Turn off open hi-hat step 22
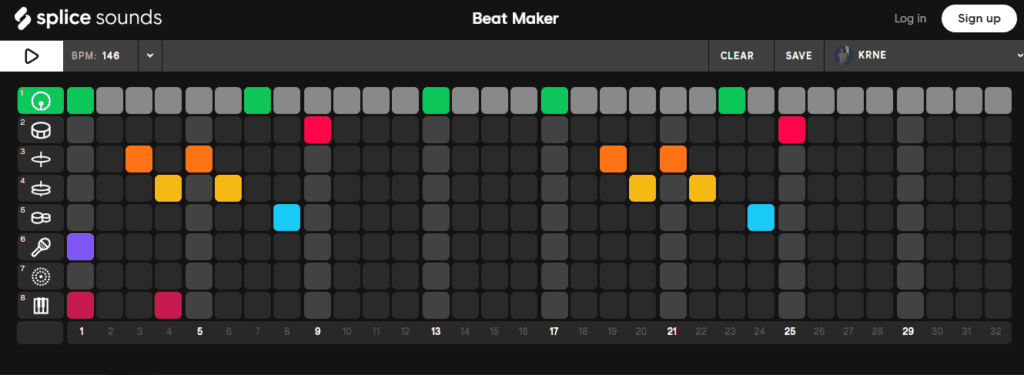The width and height of the screenshot is (1024, 375). tap(703, 189)
